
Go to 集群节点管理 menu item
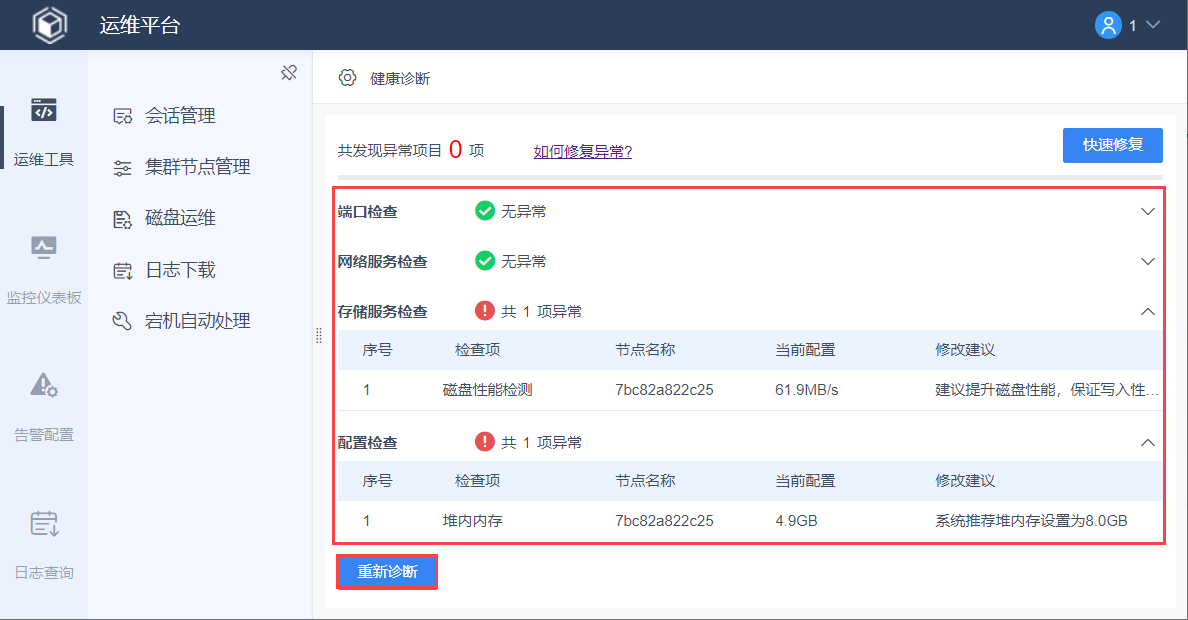tap(197, 167)
